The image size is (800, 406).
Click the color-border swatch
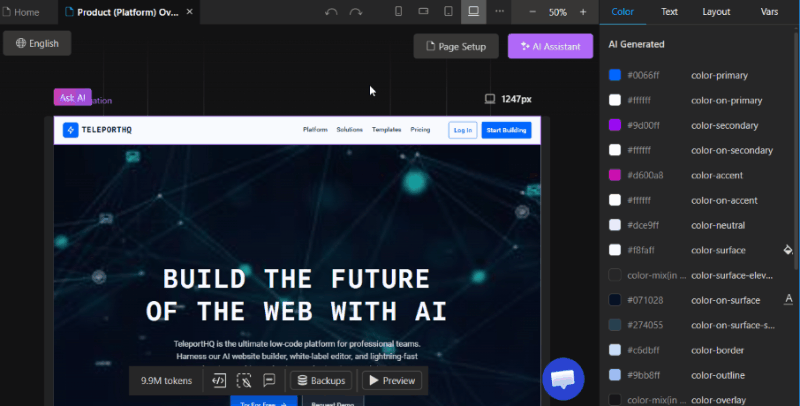[x=615, y=350]
